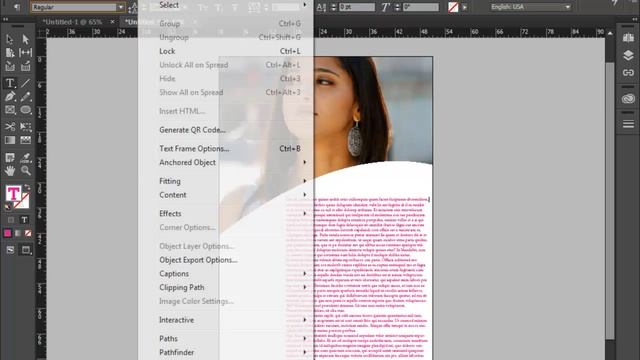
Task: Select the Gradient Feather tool
Action: 26,140
